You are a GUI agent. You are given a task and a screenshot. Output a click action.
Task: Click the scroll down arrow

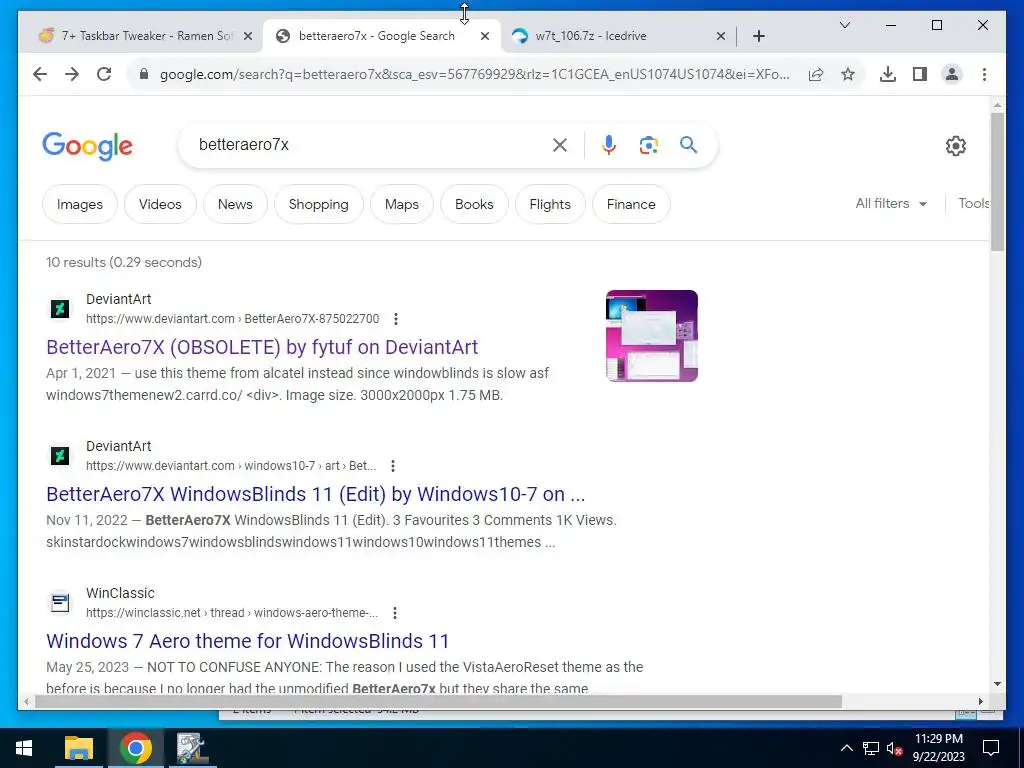997,684
